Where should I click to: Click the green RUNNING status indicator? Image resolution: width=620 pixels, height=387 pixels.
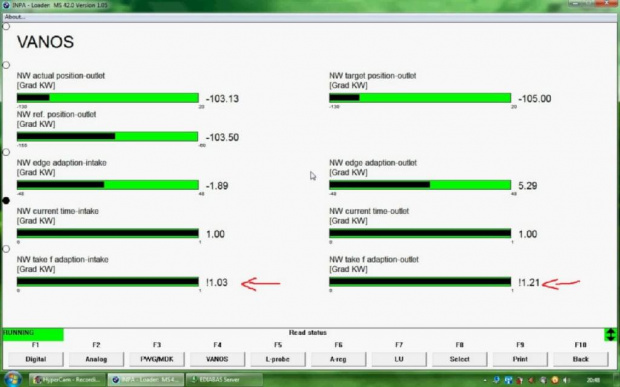point(33,334)
